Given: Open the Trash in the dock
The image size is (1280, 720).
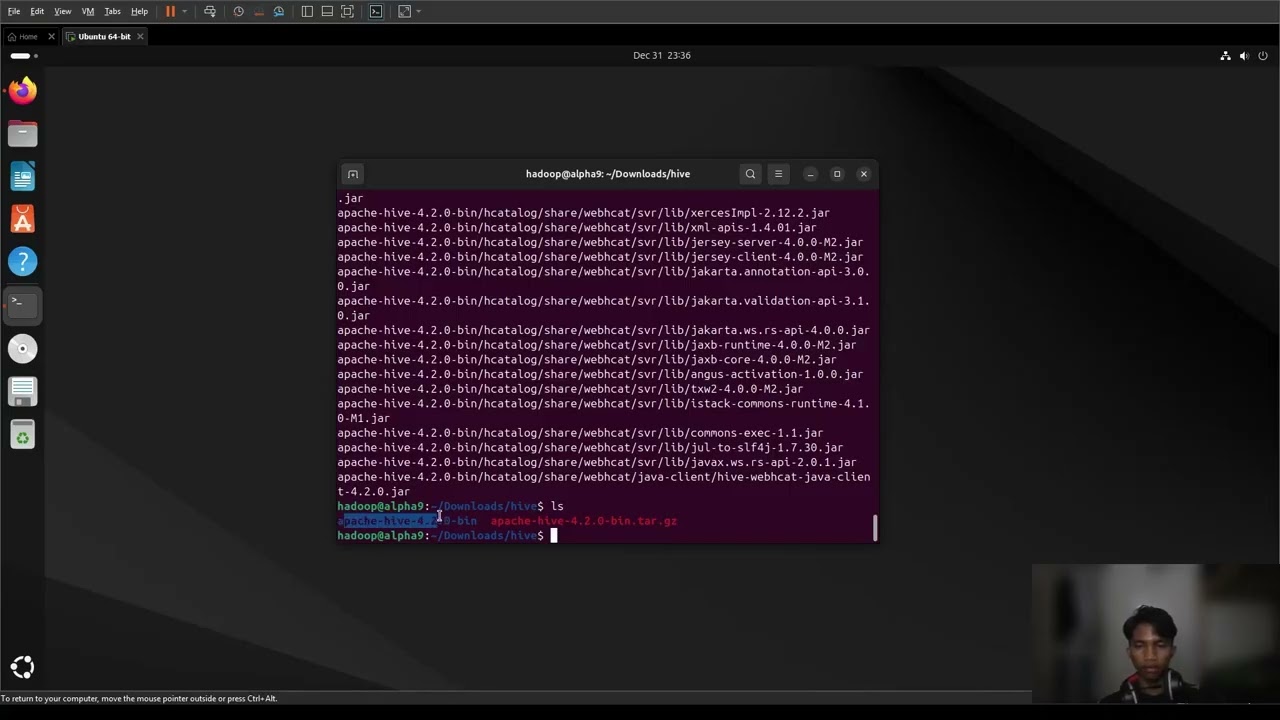Looking at the screenshot, I should click(x=23, y=434).
